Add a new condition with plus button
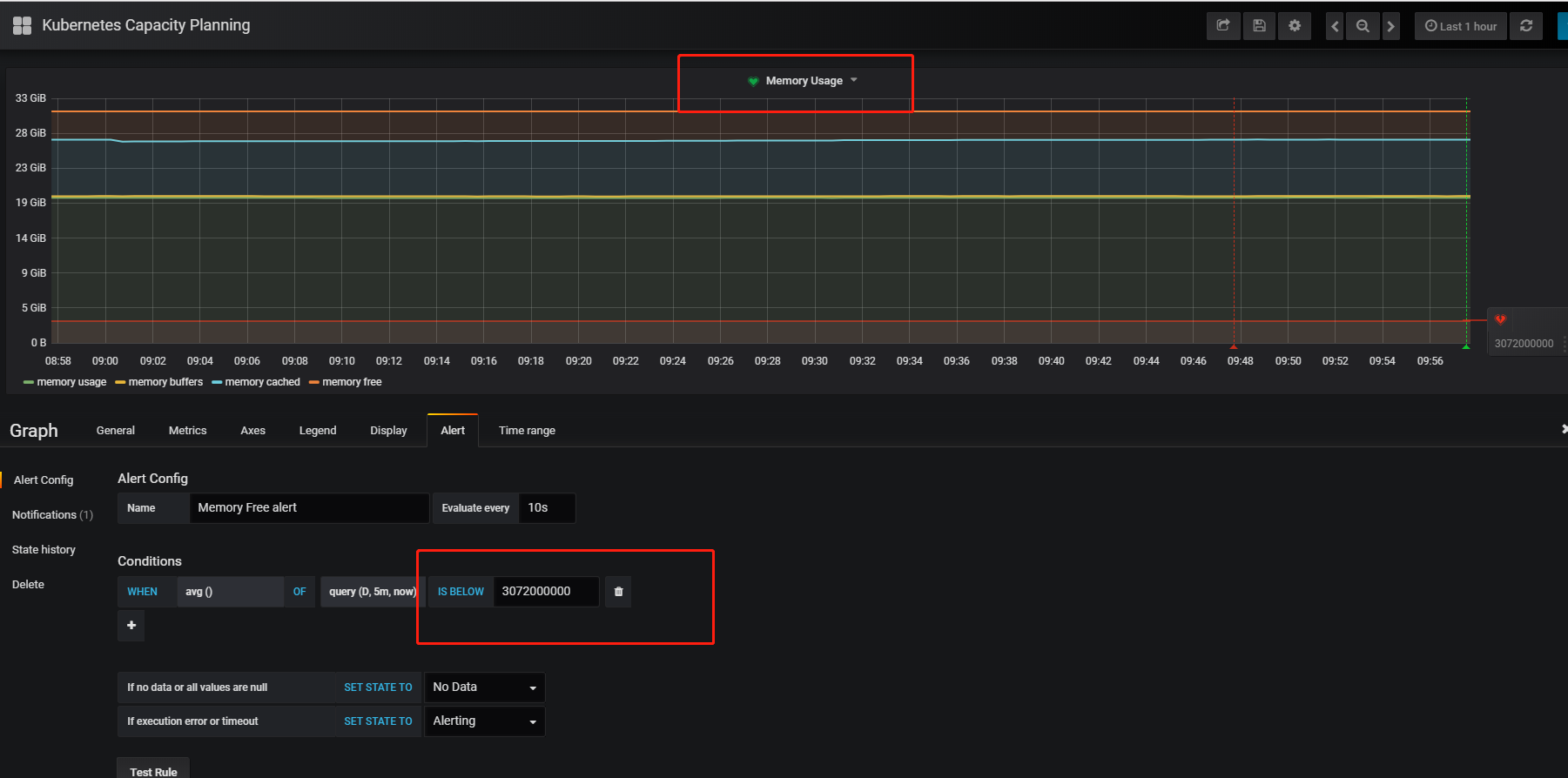Image resolution: width=1568 pixels, height=778 pixels. coord(131,626)
